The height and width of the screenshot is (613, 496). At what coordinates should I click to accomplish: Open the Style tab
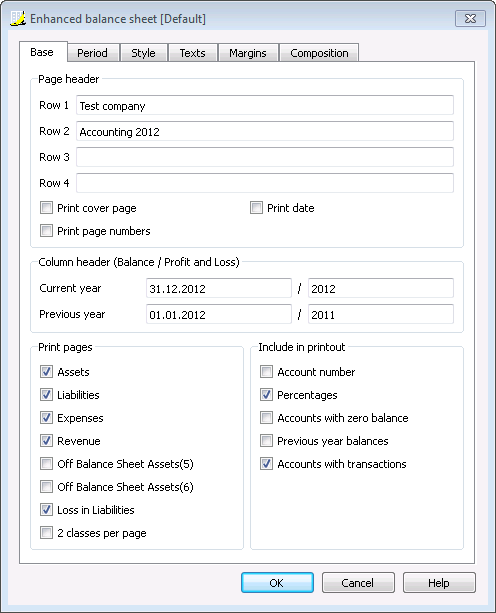point(143,53)
